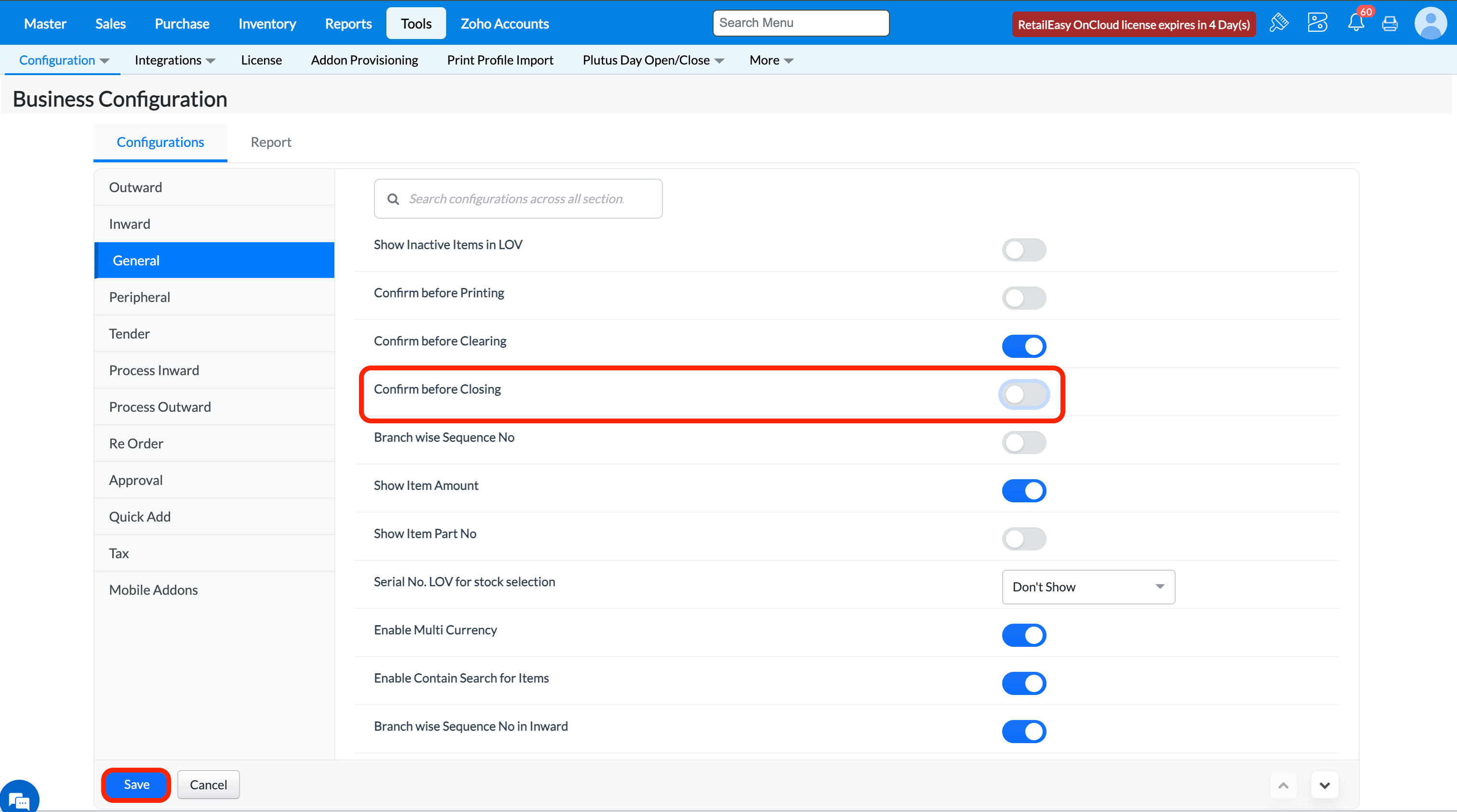The image size is (1457, 812).
Task: Open notifications bell with 60 badge
Action: 1356,23
